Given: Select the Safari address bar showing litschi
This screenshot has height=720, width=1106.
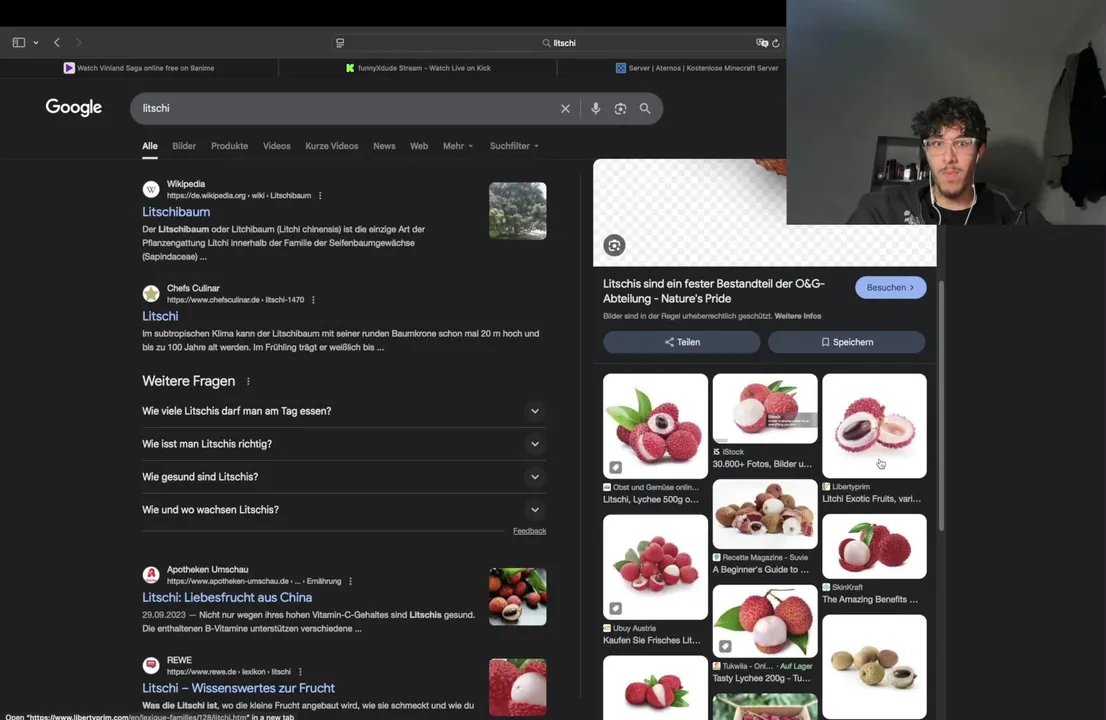Looking at the screenshot, I should pos(559,43).
